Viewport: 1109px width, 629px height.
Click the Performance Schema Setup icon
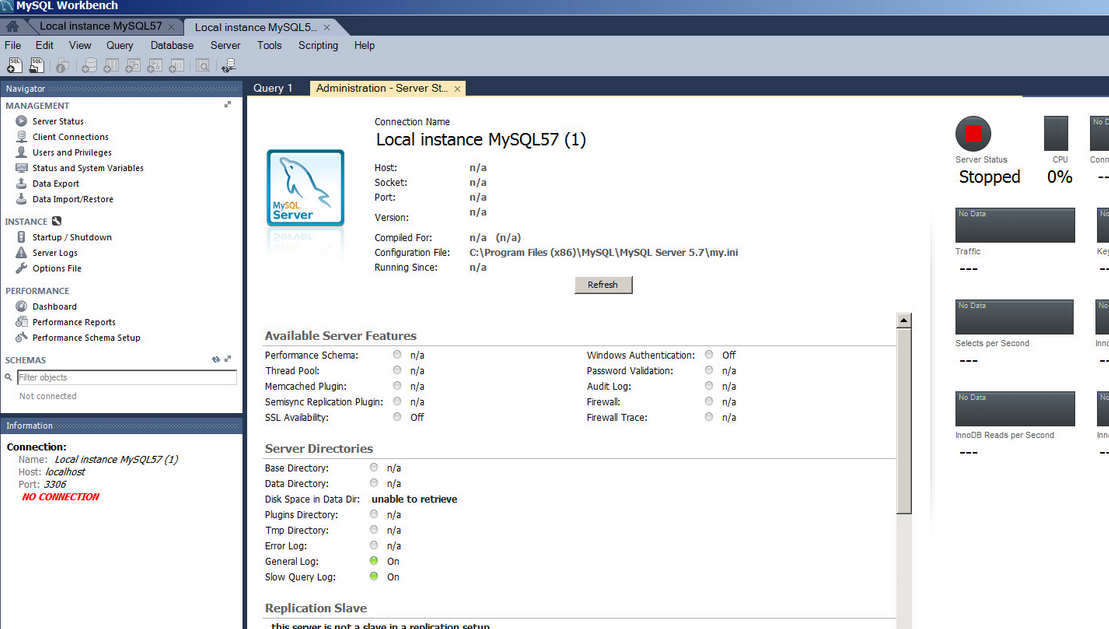tap(21, 337)
